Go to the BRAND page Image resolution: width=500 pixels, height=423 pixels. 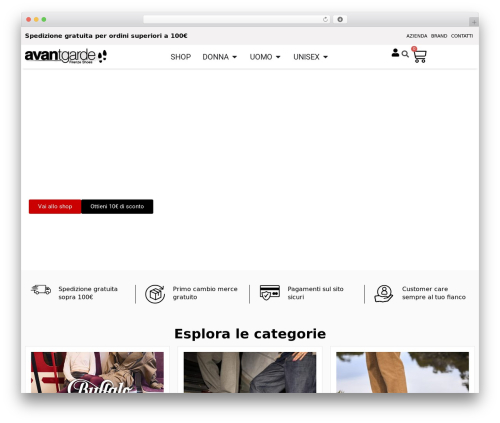click(439, 36)
